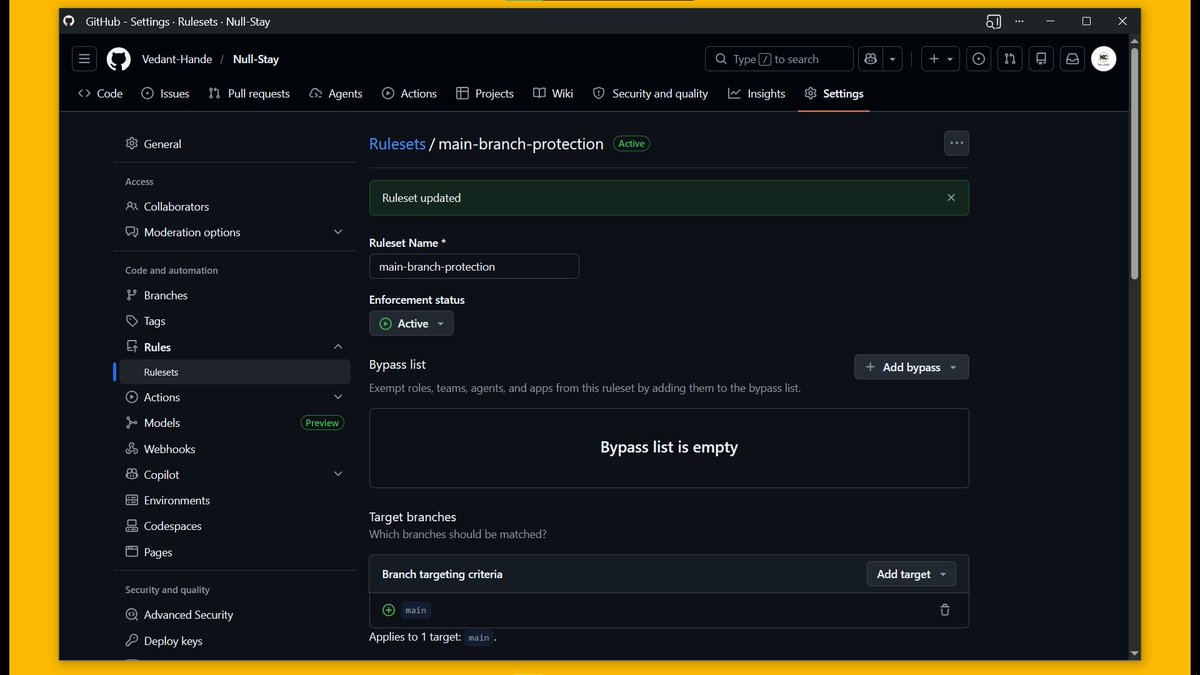
Task: Open Deploy keys in sidebar
Action: click(x=233, y=641)
